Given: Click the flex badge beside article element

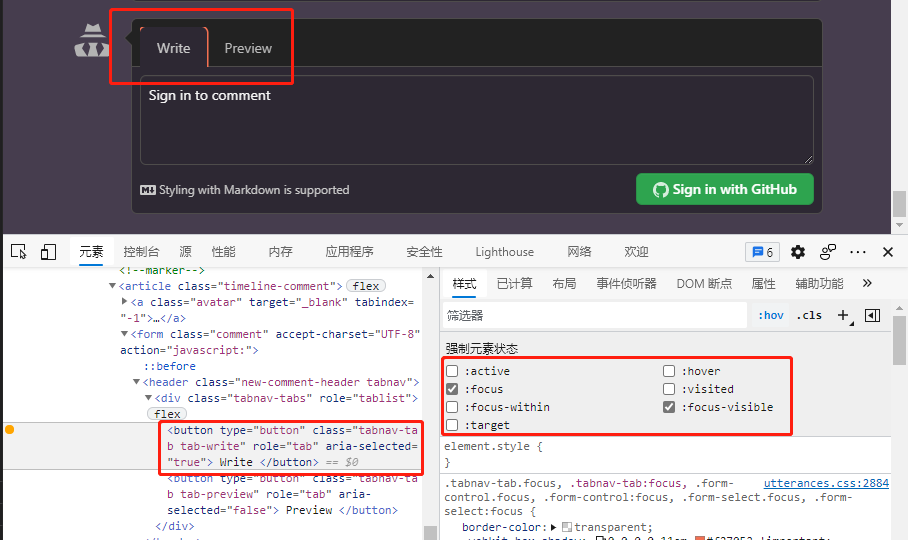Looking at the screenshot, I should pos(365,286).
